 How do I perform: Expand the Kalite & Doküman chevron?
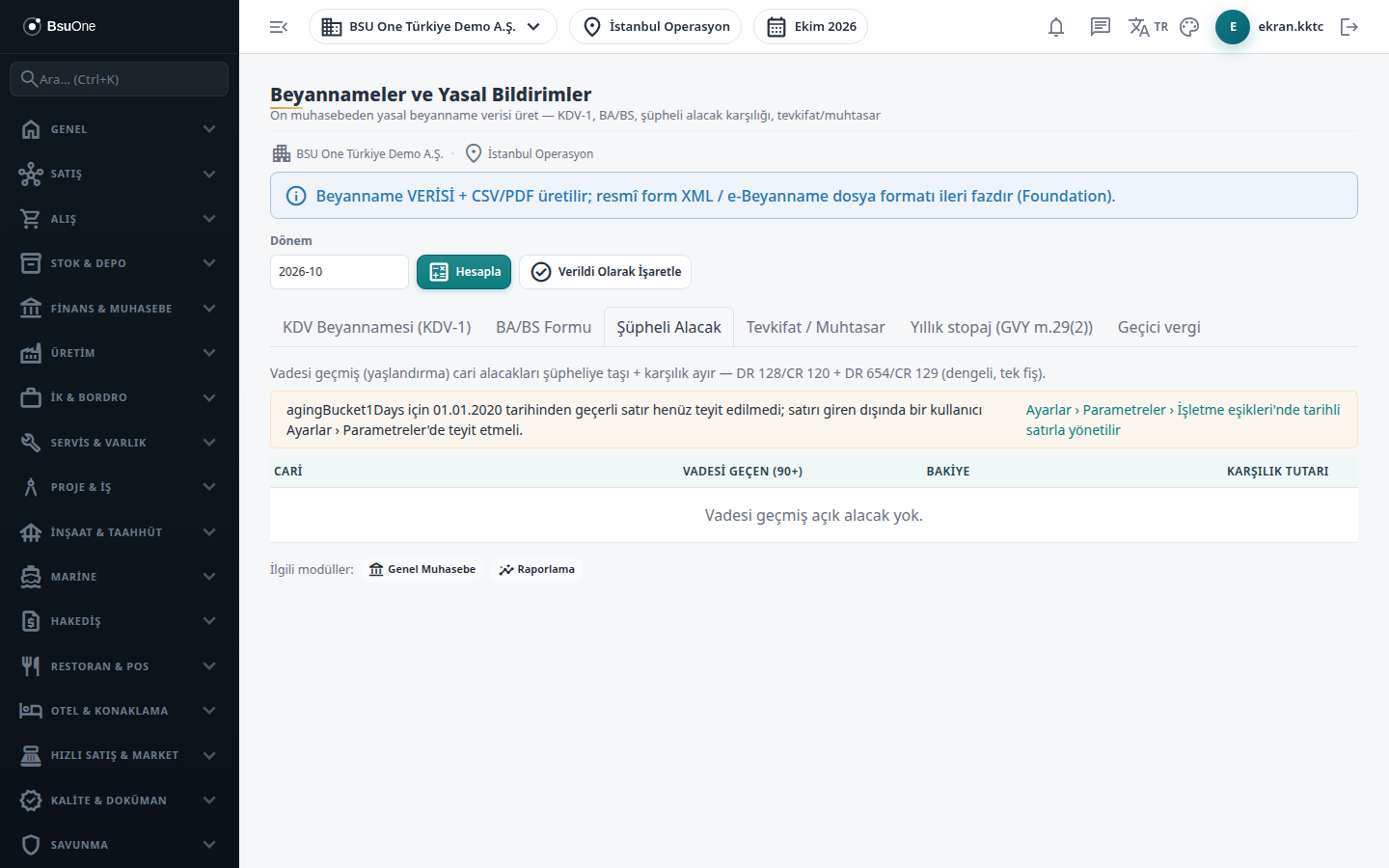209,800
